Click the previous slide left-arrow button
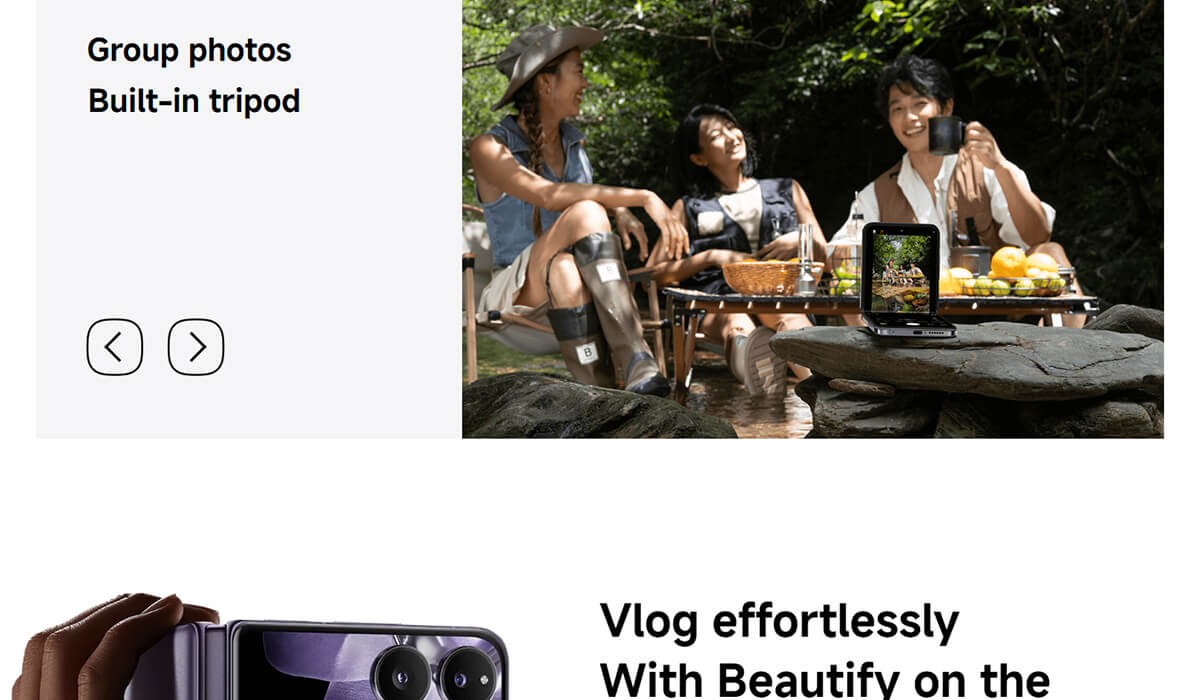The width and height of the screenshot is (1200, 700). (x=115, y=347)
